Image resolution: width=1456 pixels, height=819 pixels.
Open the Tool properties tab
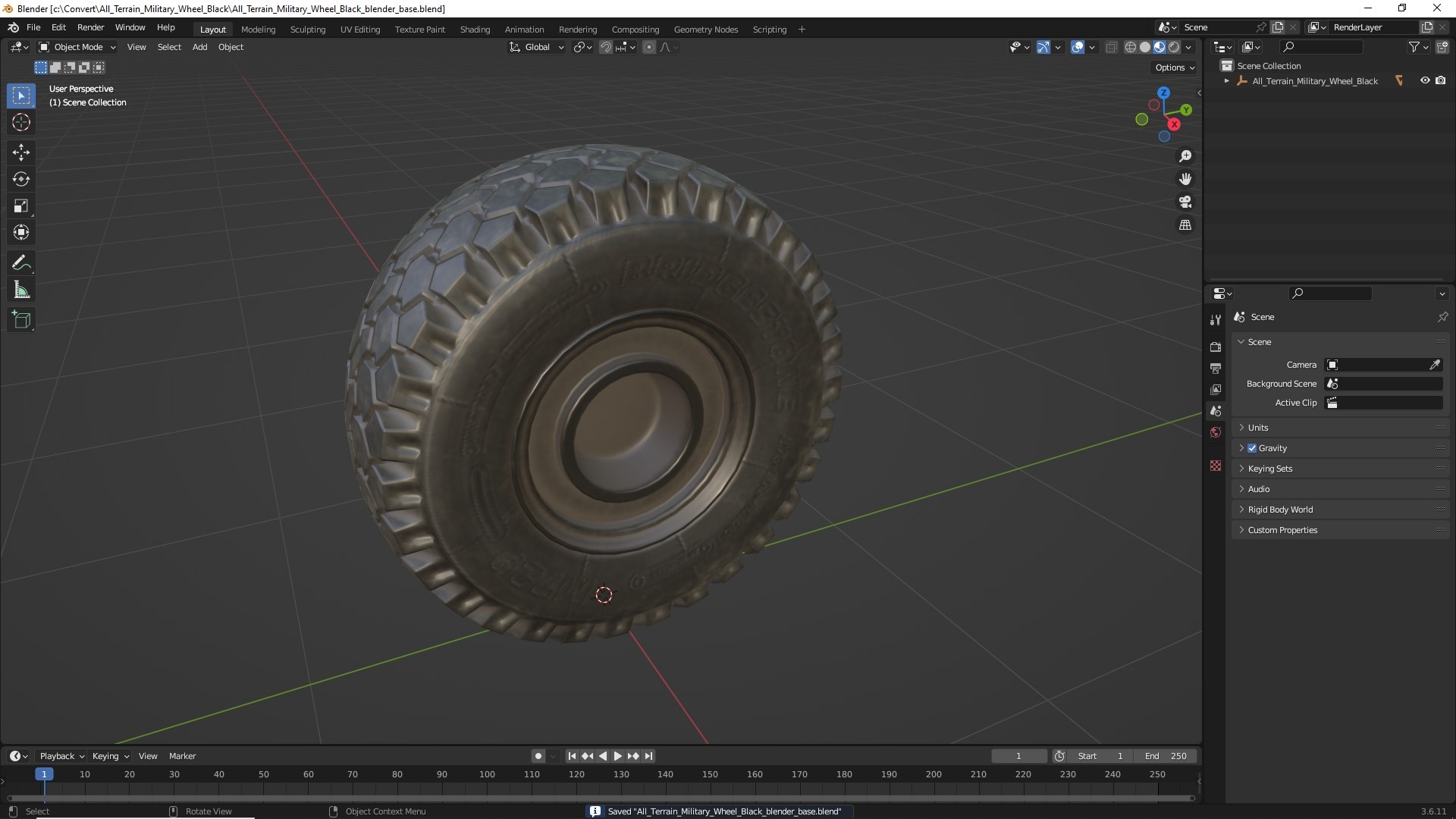[x=1216, y=320]
